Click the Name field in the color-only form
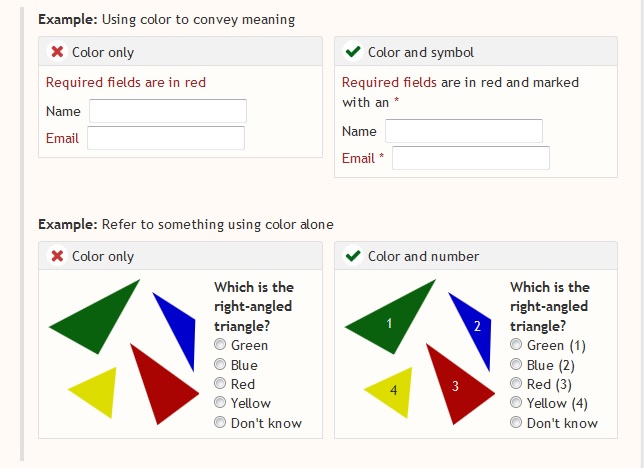The height and width of the screenshot is (468, 644). pos(168,111)
